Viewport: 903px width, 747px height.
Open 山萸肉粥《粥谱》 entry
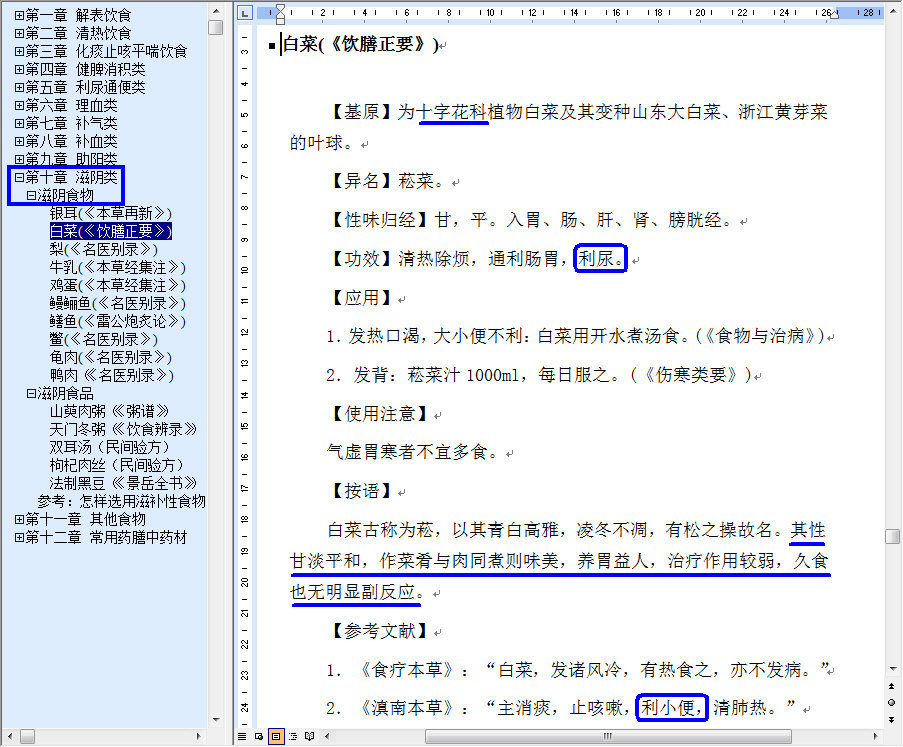pos(109,412)
